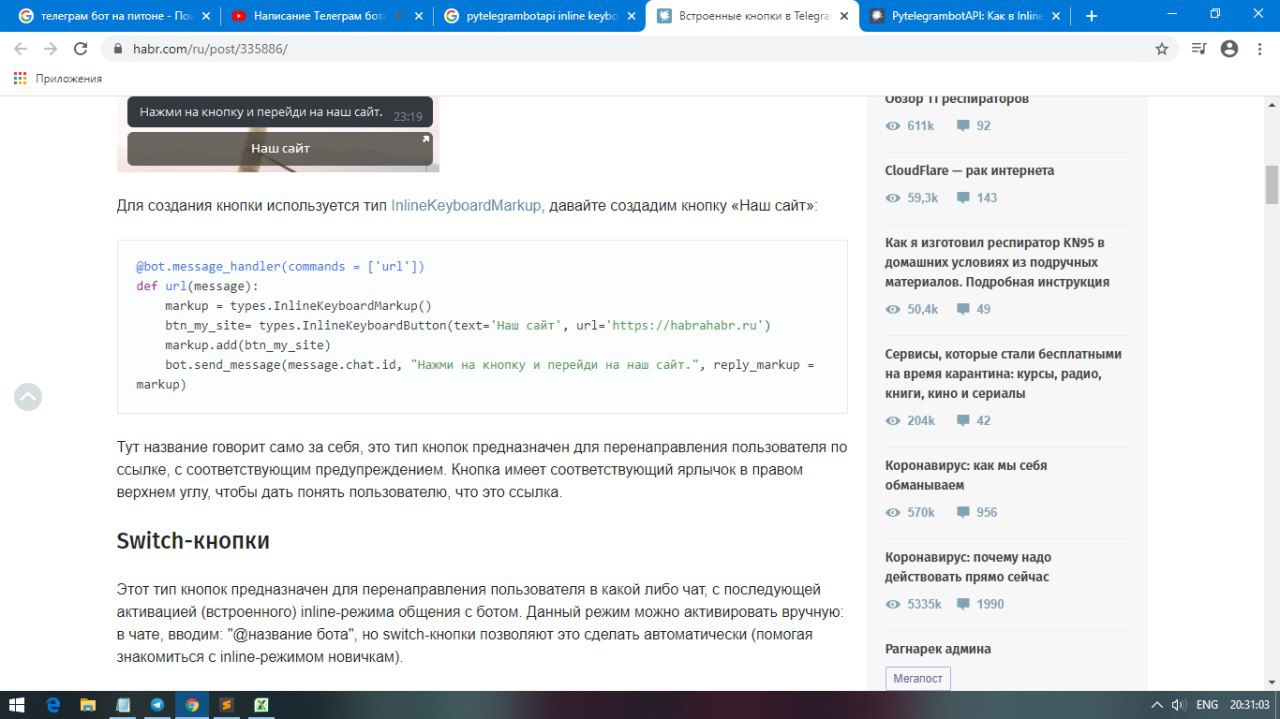Close the 'телеграм бот на питоне' tab
The width and height of the screenshot is (1280, 719).
(206, 16)
